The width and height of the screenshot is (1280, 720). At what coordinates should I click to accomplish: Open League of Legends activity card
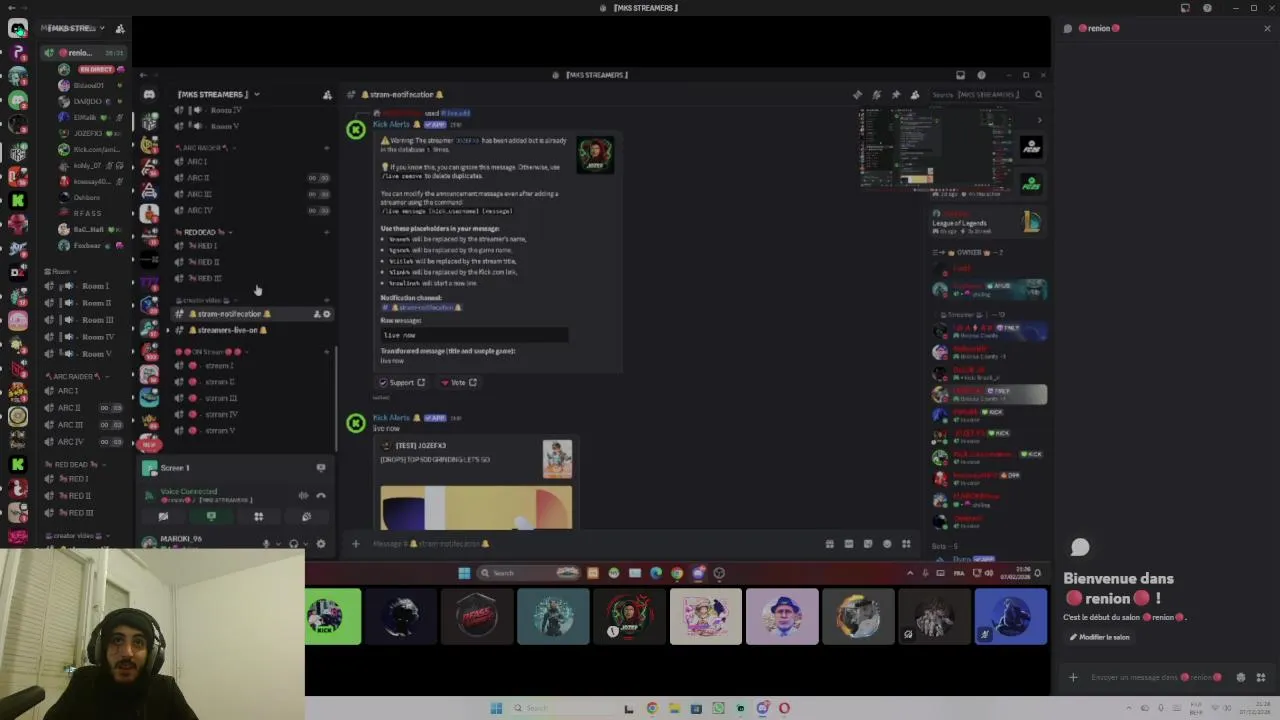pyautogui.click(x=987, y=223)
